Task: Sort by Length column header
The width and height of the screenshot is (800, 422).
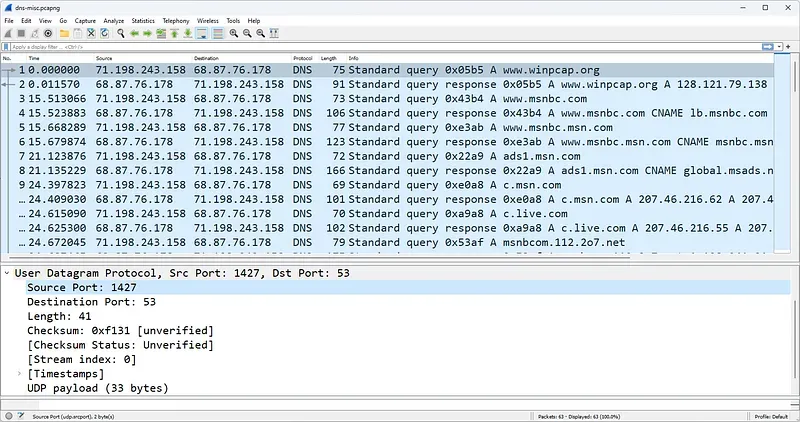Action: (333, 58)
